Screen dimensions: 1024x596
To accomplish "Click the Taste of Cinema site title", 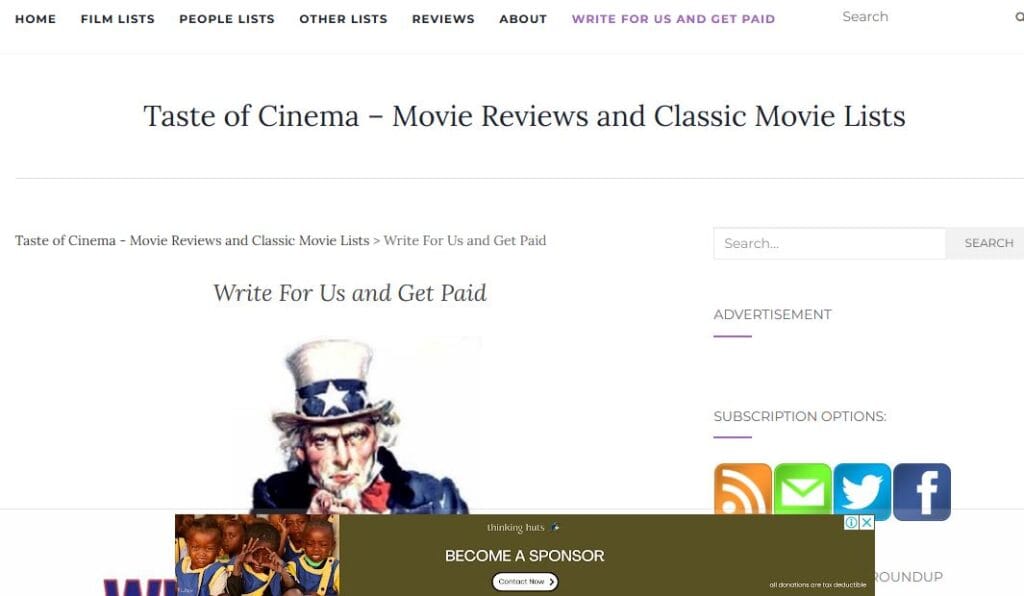I will pos(524,116).
